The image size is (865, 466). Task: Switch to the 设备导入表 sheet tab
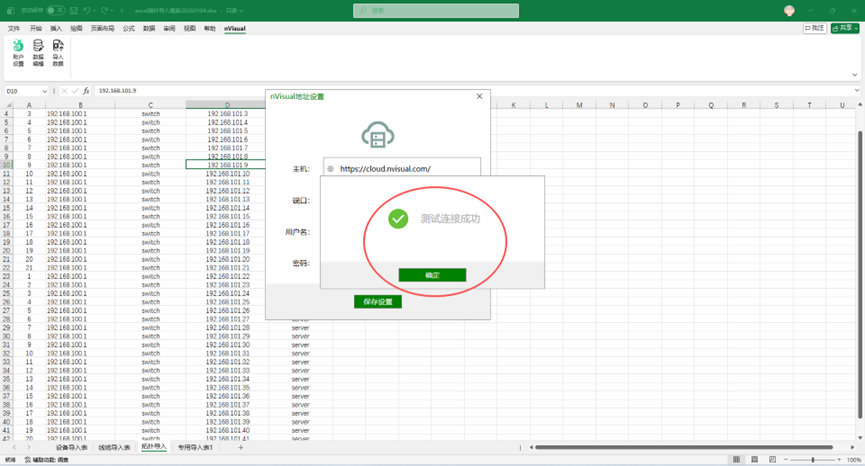72,447
